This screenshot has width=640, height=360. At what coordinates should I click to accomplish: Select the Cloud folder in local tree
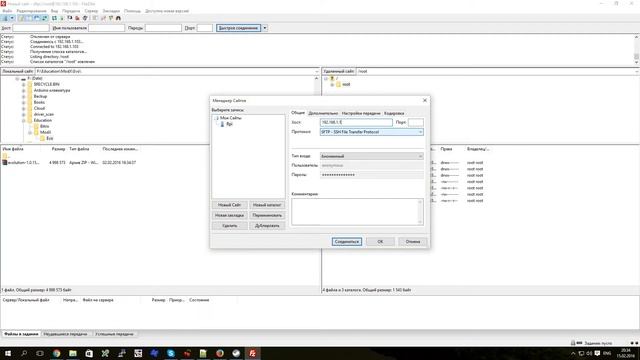(x=39, y=108)
